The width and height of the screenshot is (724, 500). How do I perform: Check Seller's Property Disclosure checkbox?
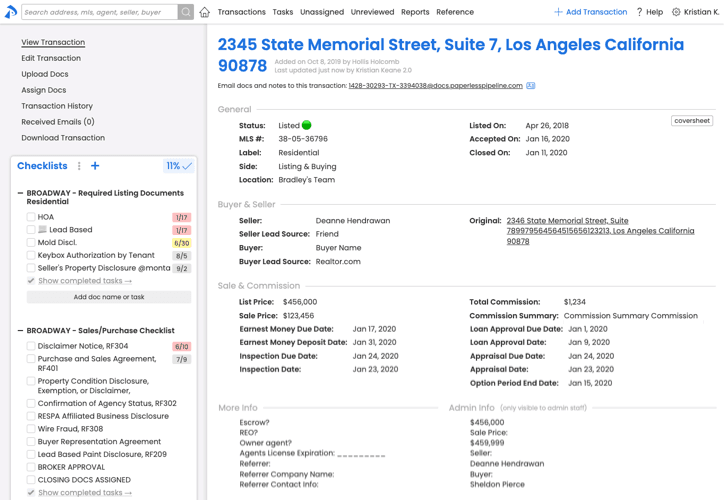pyautogui.click(x=31, y=268)
